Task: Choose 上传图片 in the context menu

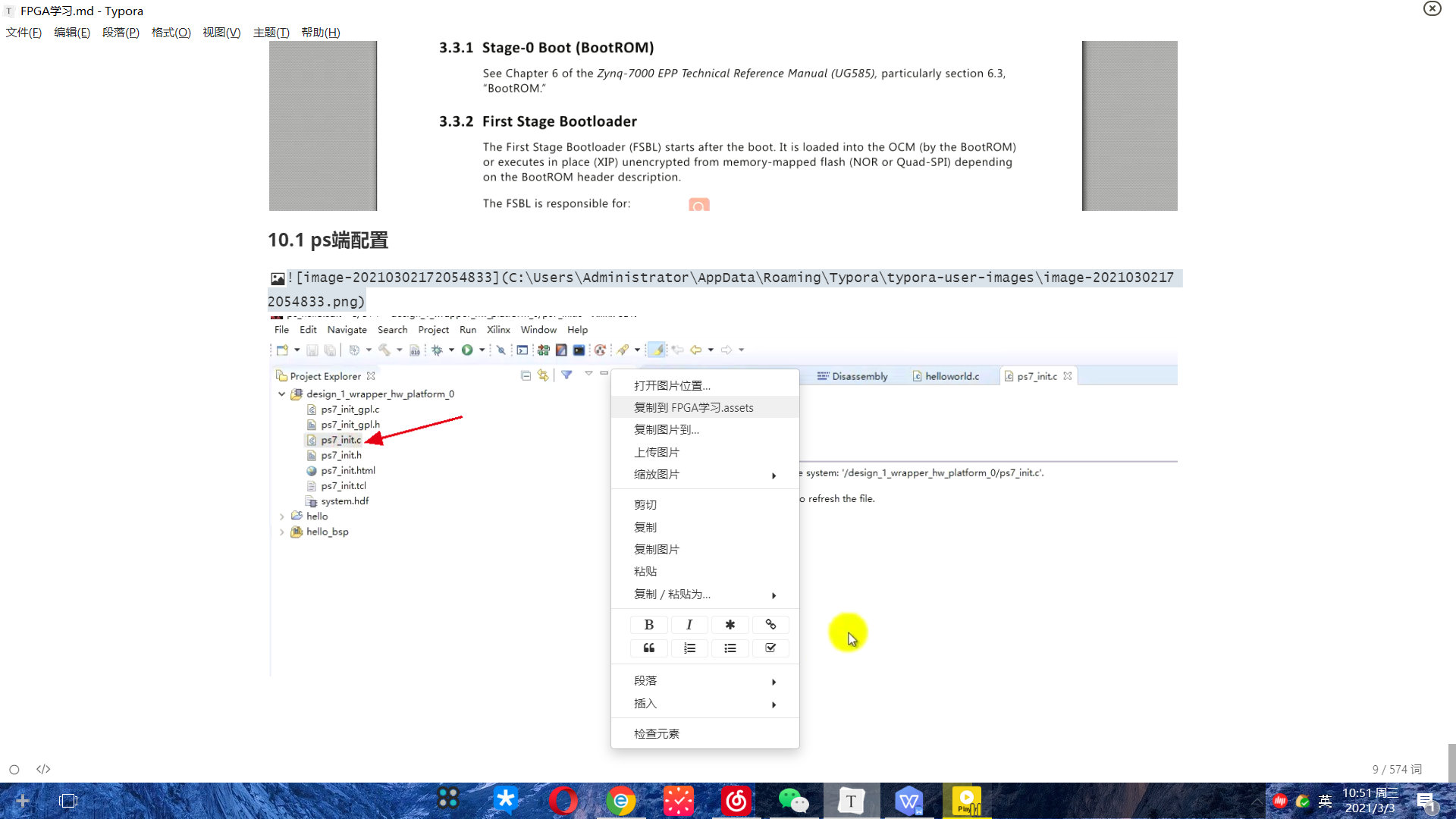Action: pyautogui.click(x=704, y=453)
